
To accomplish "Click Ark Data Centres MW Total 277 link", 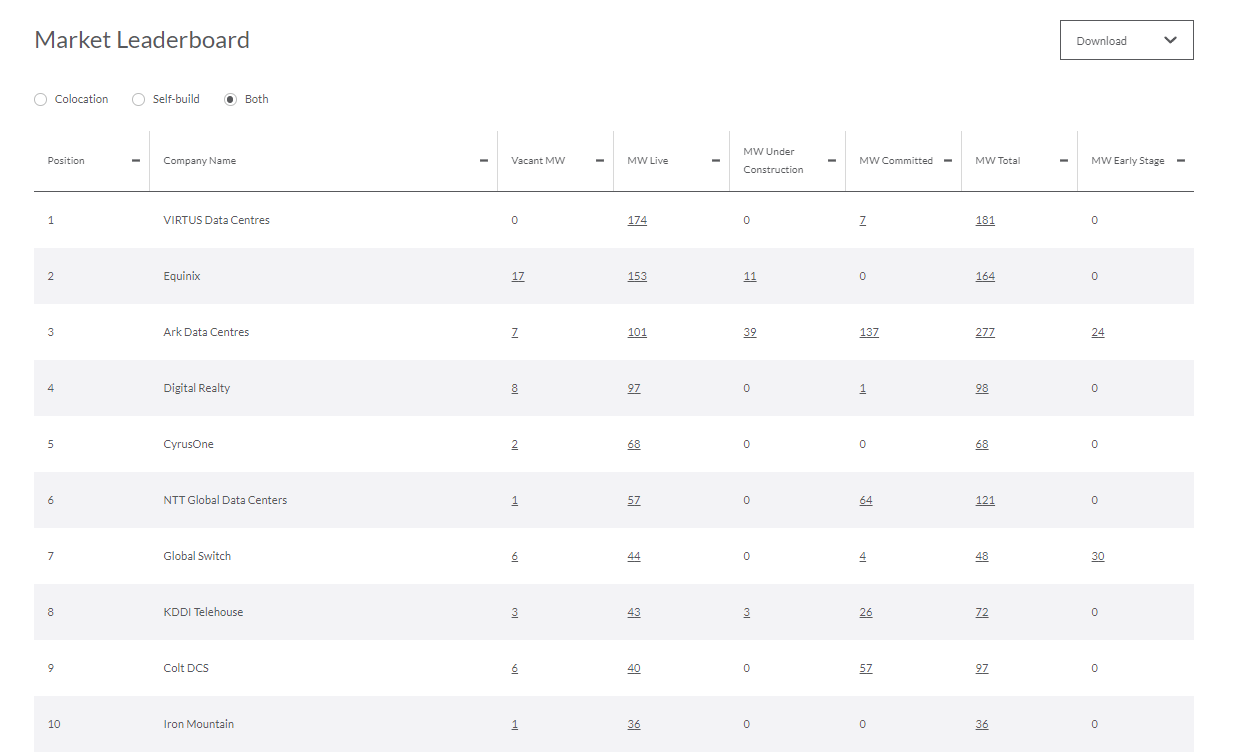I will (x=985, y=332).
